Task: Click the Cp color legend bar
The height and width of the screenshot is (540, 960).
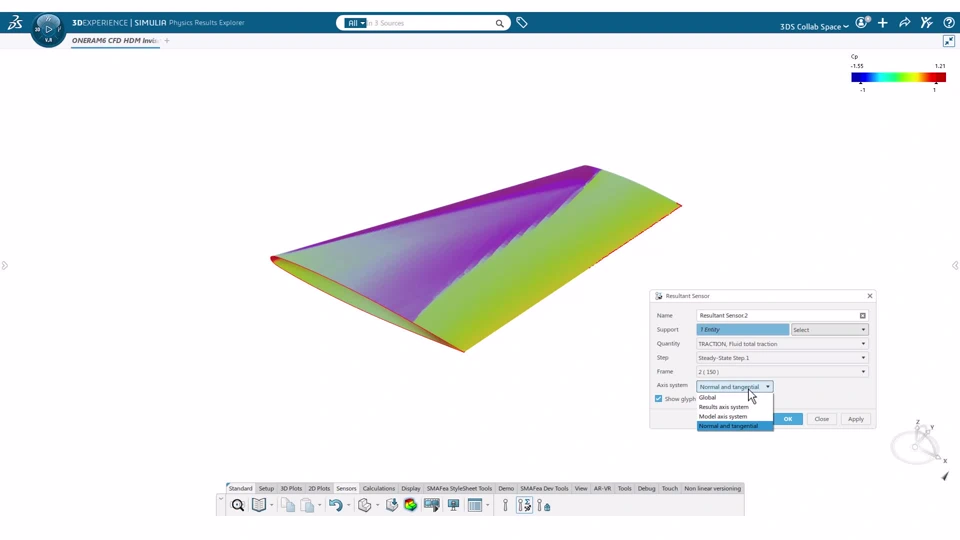Action: [898, 77]
